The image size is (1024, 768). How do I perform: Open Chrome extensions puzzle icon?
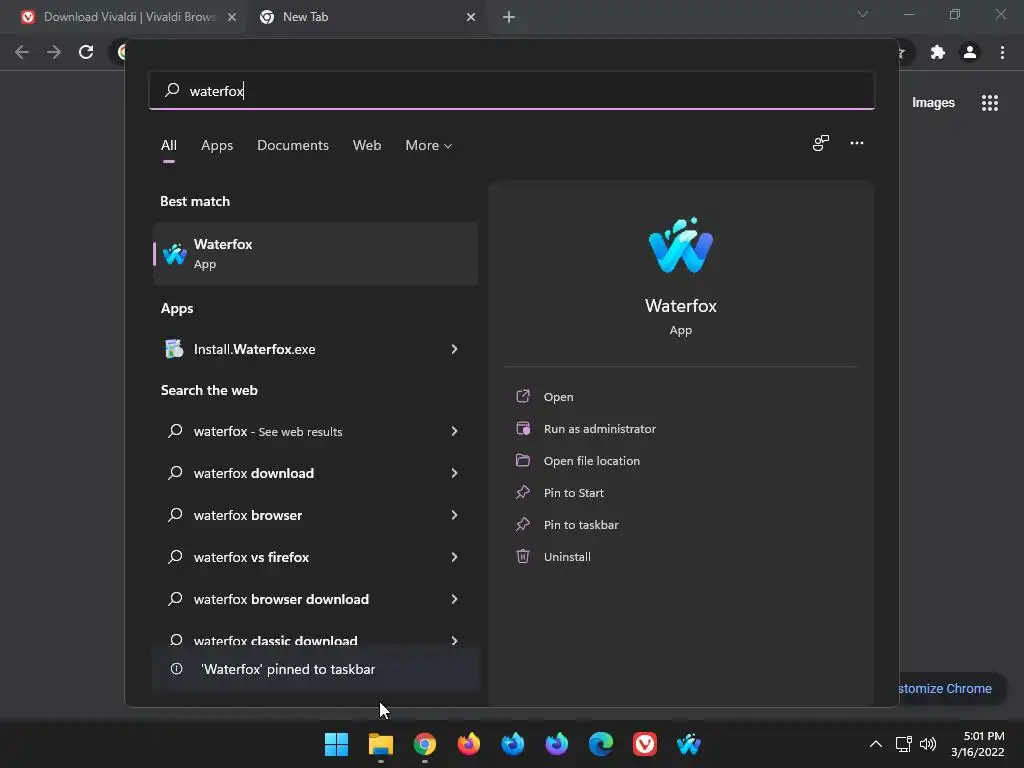(x=938, y=52)
